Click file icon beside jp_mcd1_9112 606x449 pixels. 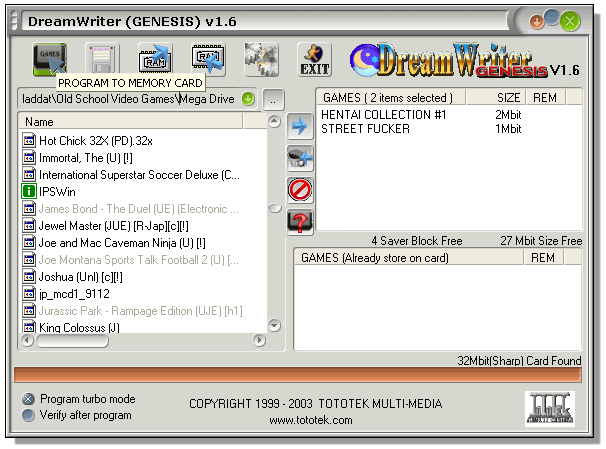(29, 294)
